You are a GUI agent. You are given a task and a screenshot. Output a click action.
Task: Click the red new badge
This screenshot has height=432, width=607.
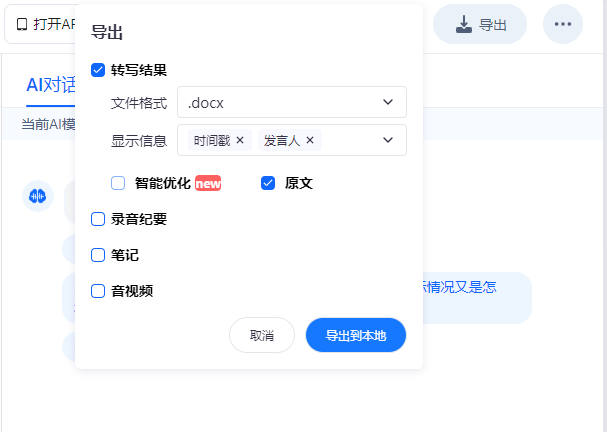coord(208,183)
